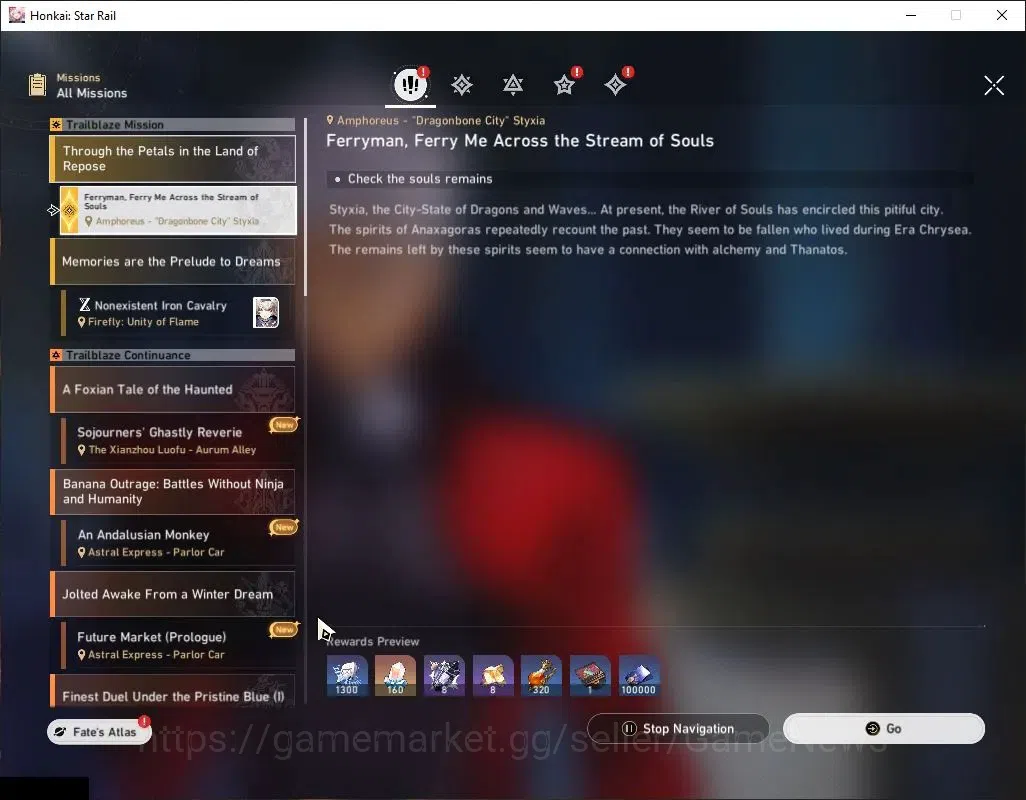This screenshot has height=800, width=1026.
Task: Click the Fate's Atlas planet icon
Action: pos(60,731)
